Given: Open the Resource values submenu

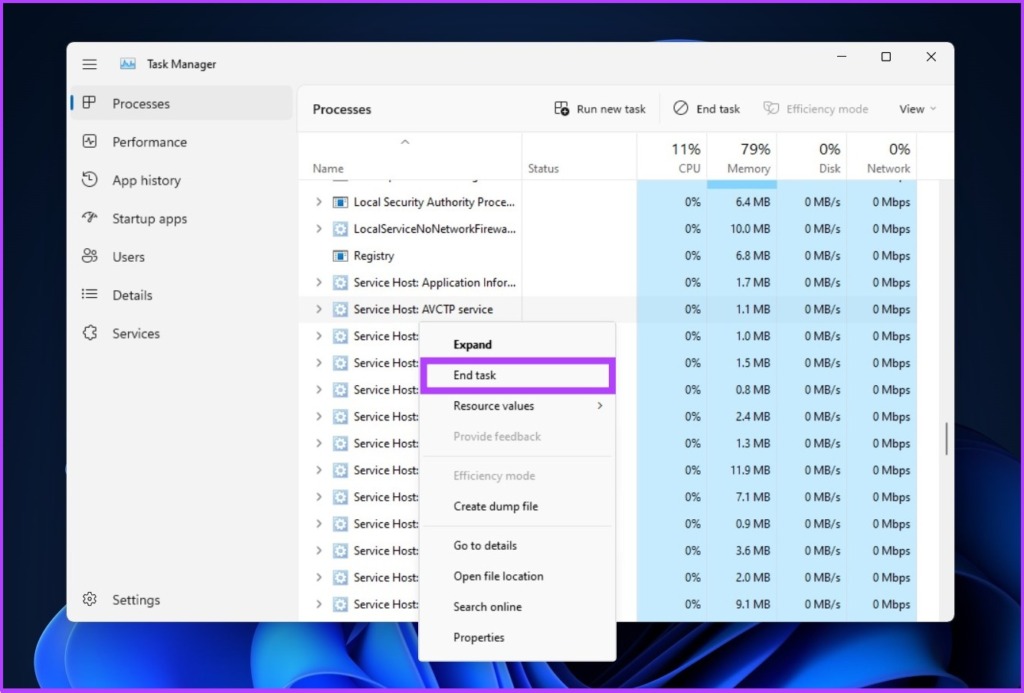Looking at the screenshot, I should pyautogui.click(x=517, y=406).
